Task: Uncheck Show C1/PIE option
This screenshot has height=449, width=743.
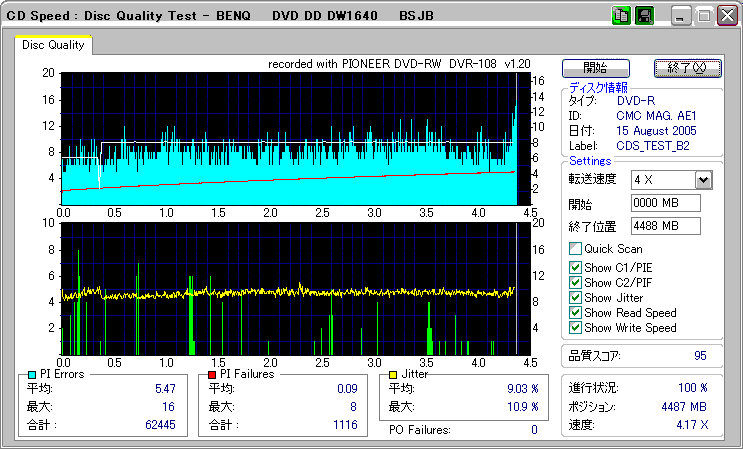Action: pyautogui.click(x=575, y=266)
